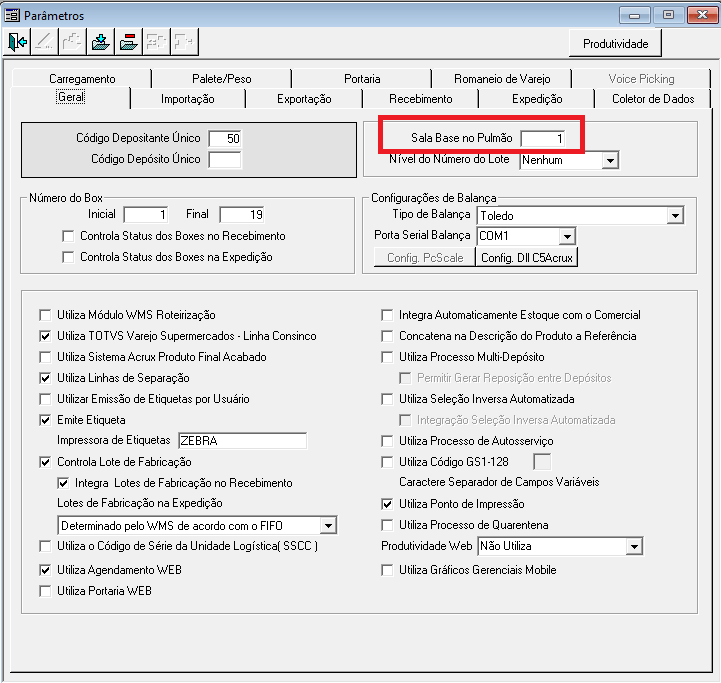
Task: Click the last greyed-out toolbar icon
Action: click(184, 42)
